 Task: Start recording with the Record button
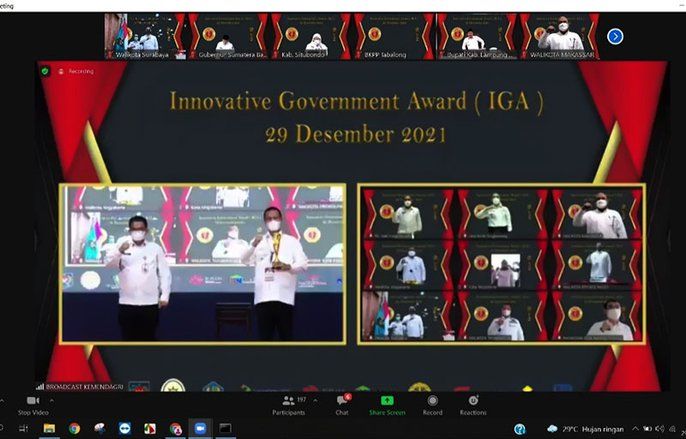[432, 401]
